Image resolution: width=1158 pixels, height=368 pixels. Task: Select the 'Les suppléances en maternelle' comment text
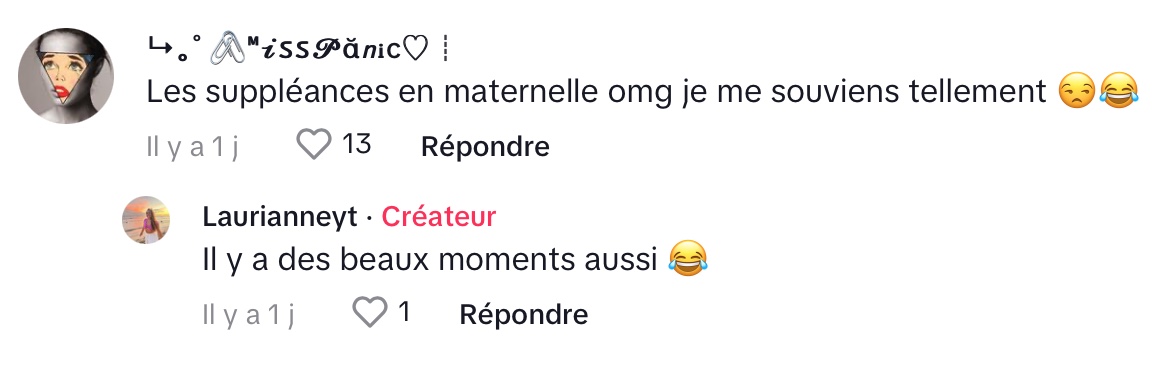597,92
